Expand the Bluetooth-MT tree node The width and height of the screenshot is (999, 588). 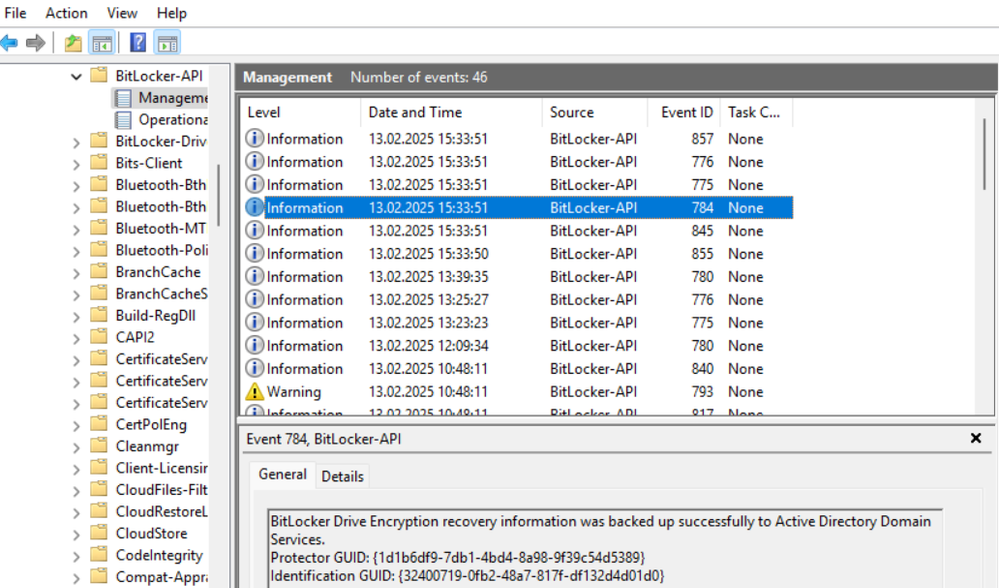coord(76,230)
